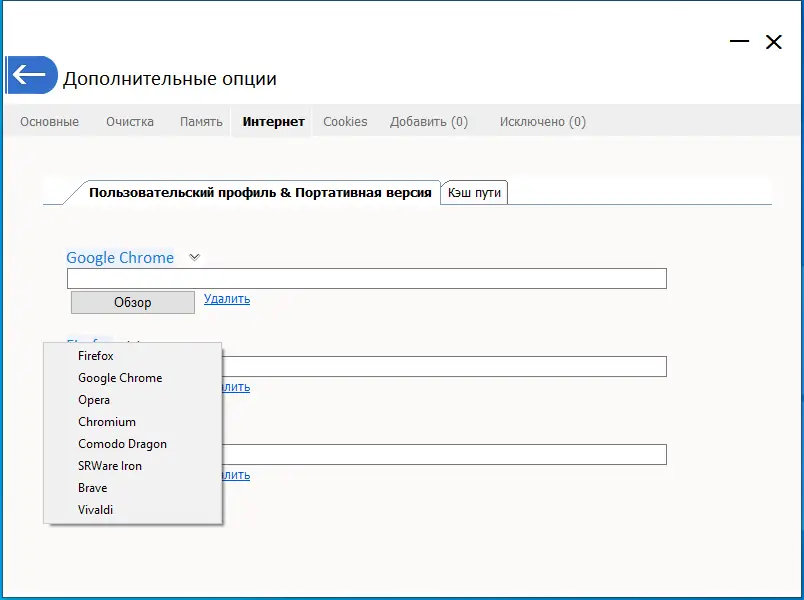Select Firefox from the browser list
This screenshot has width=804, height=600.
(96, 356)
